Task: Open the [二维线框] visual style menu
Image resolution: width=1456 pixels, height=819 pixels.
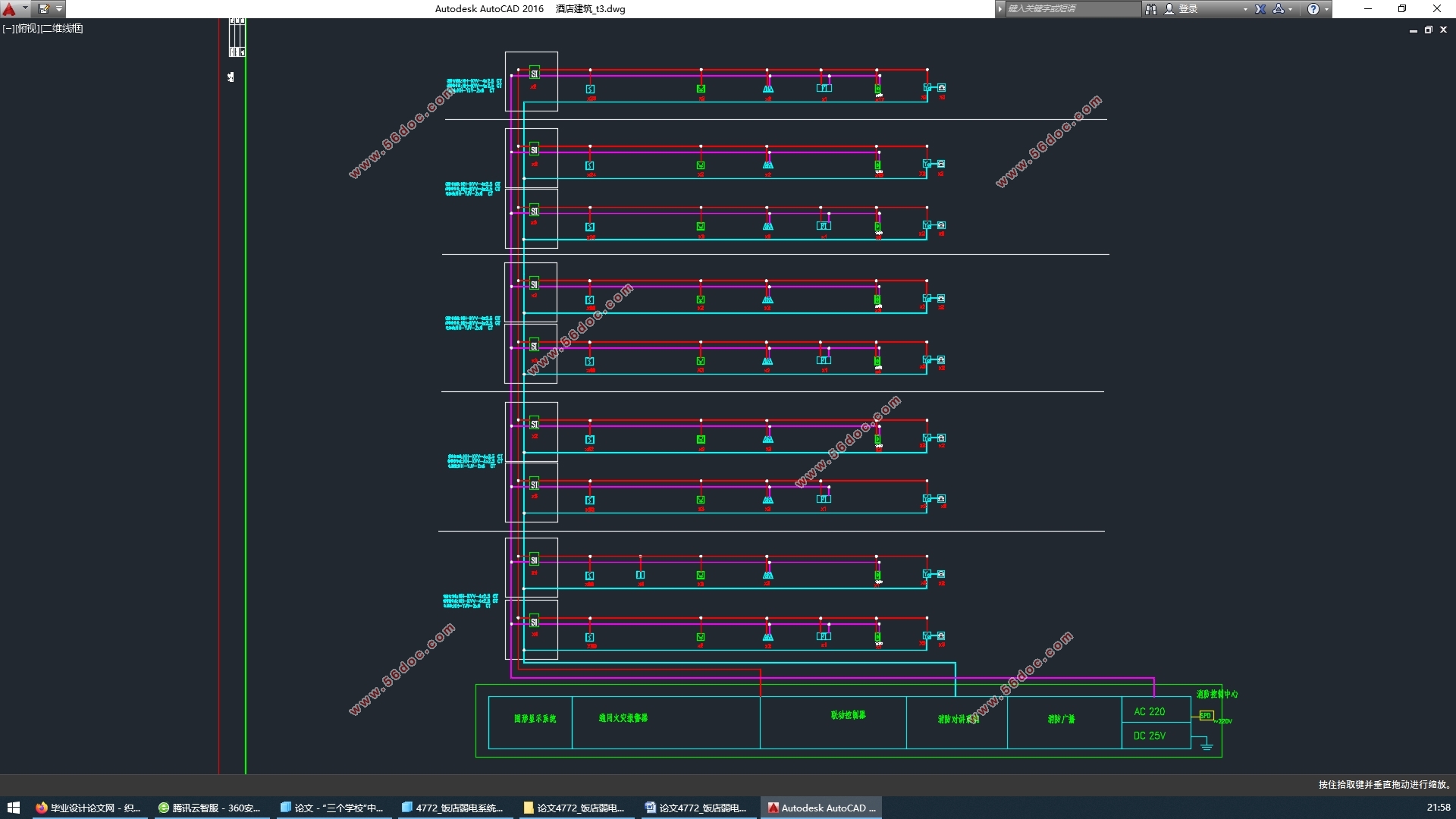Action: (x=61, y=28)
